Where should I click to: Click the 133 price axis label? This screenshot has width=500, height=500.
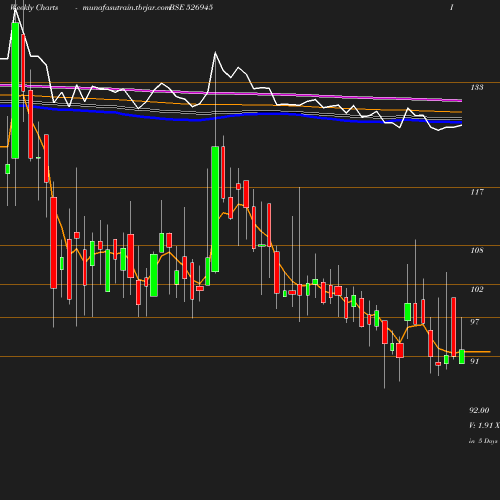tap(477, 87)
